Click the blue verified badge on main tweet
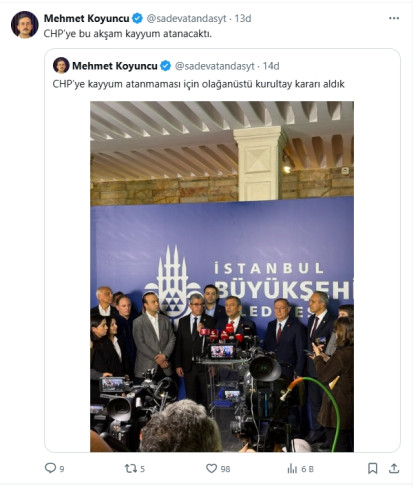The image size is (420, 488). 137,18
